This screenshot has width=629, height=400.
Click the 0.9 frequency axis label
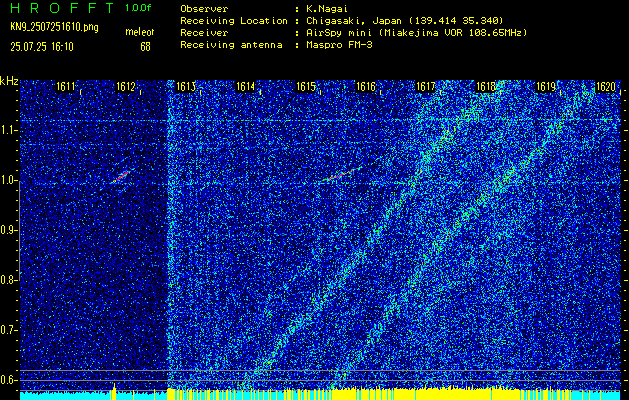(7, 230)
